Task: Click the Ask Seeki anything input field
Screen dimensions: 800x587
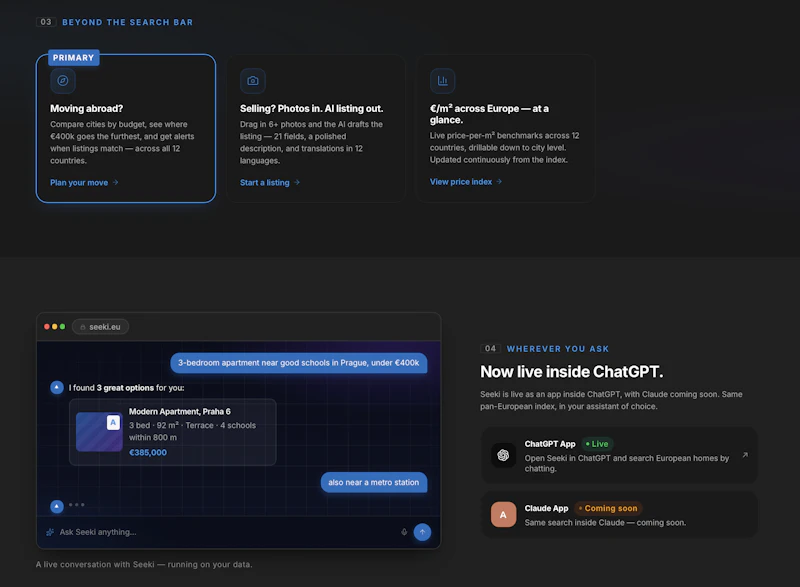Action: click(224, 532)
